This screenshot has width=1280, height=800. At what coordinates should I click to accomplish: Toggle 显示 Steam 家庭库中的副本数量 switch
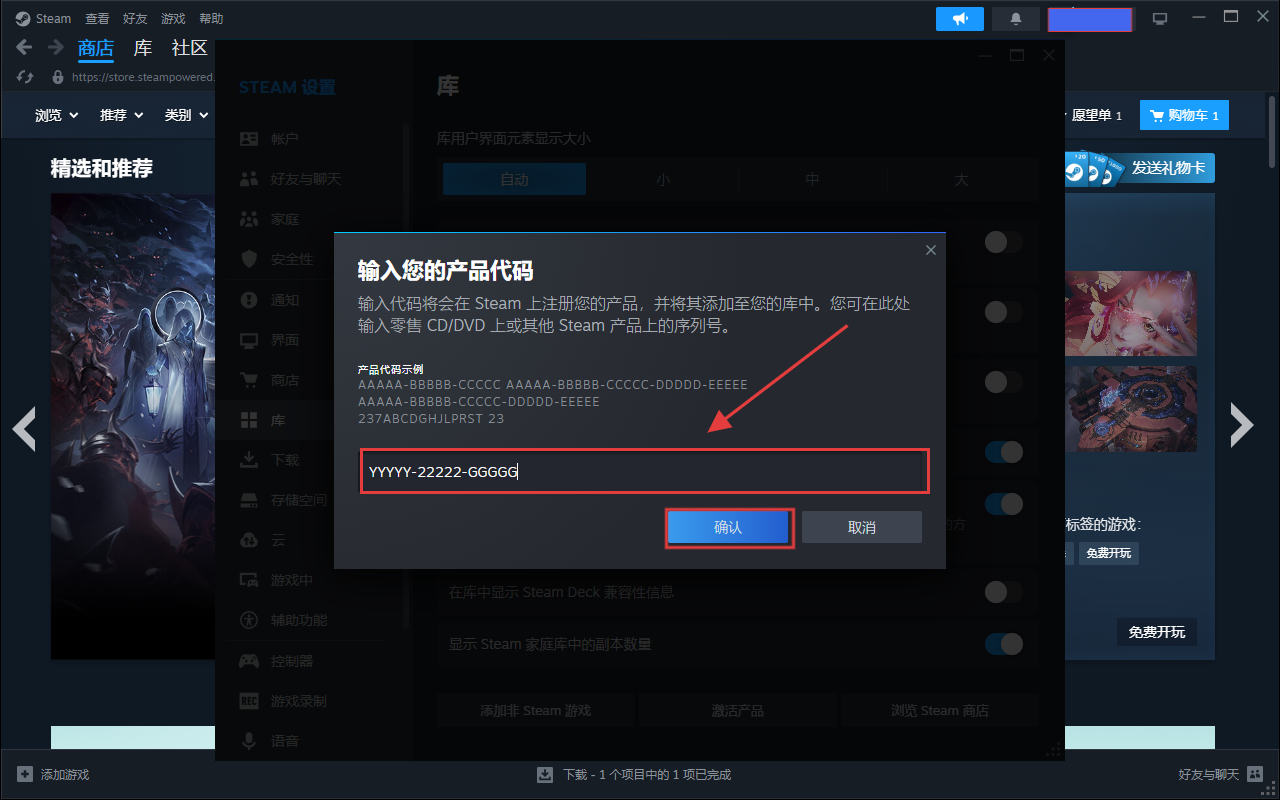pyautogui.click(x=1004, y=643)
